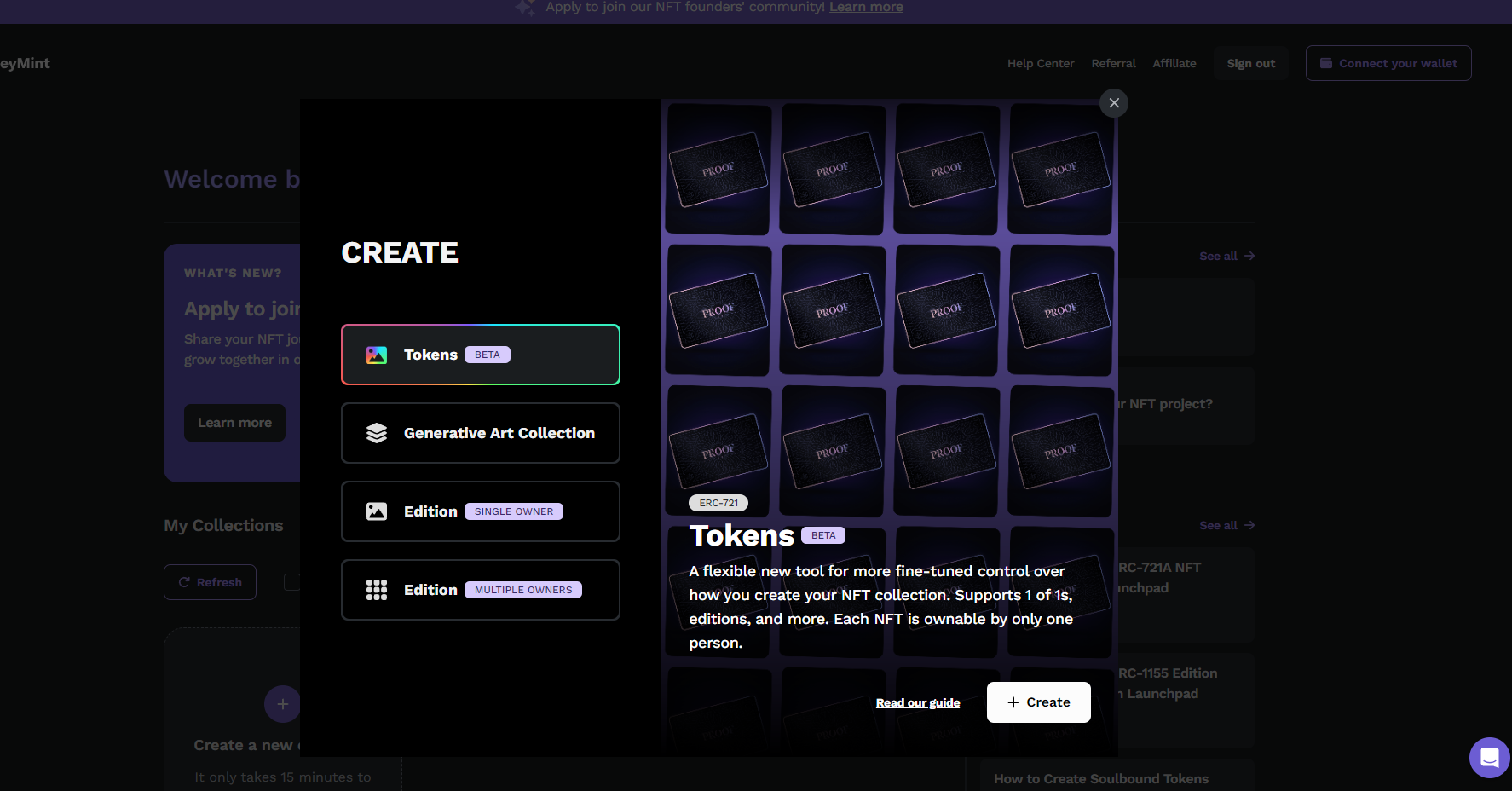Close the Create modal with the X
Screen dimensions: 1512x791
(x=1114, y=103)
